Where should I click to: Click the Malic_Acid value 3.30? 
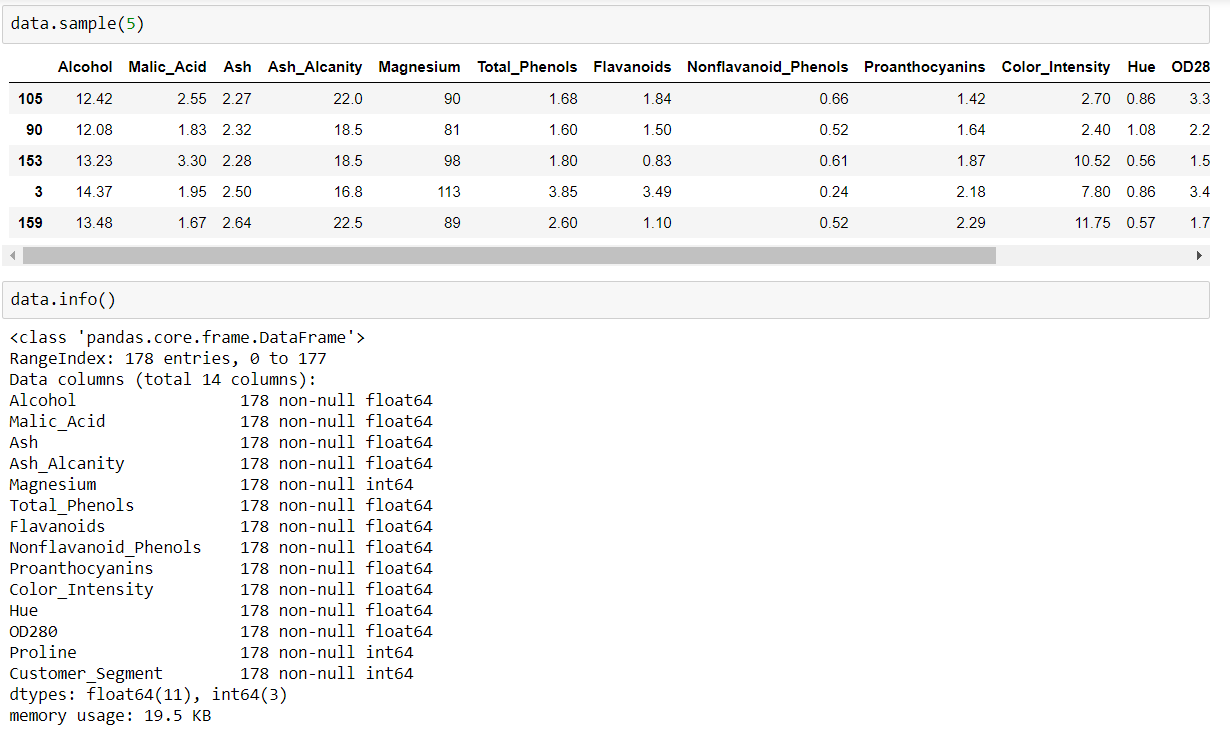[192, 160]
